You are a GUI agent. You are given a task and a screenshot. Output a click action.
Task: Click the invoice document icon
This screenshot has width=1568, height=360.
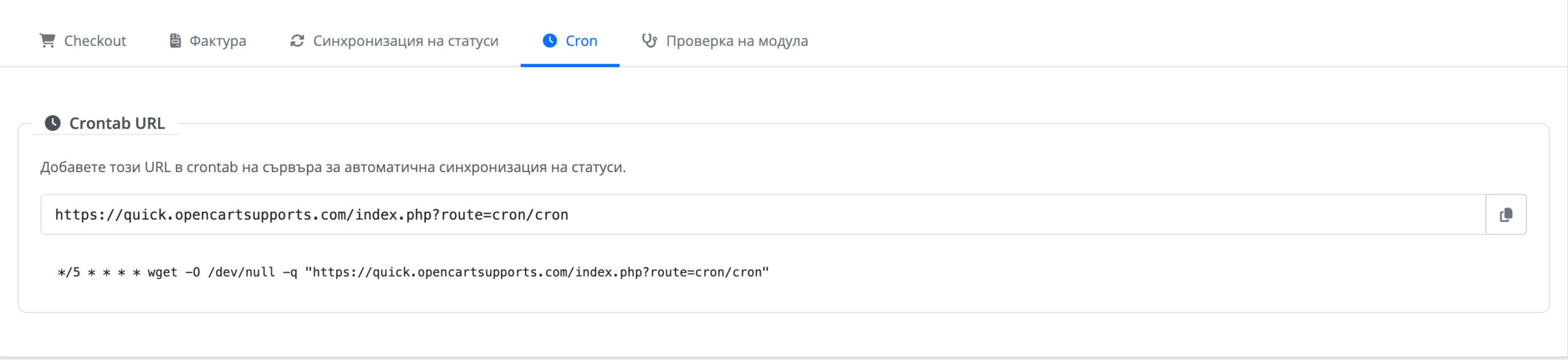[175, 40]
